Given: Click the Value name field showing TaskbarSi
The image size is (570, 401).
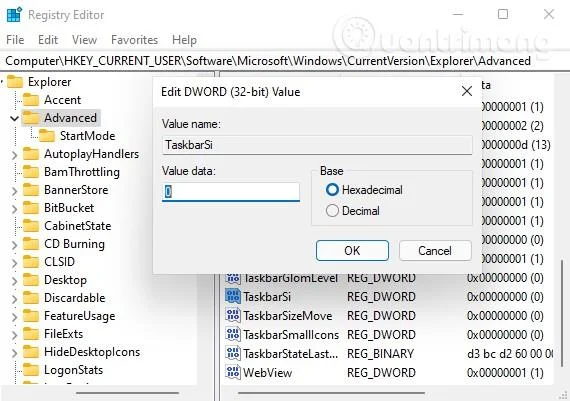Looking at the screenshot, I should 317,145.
